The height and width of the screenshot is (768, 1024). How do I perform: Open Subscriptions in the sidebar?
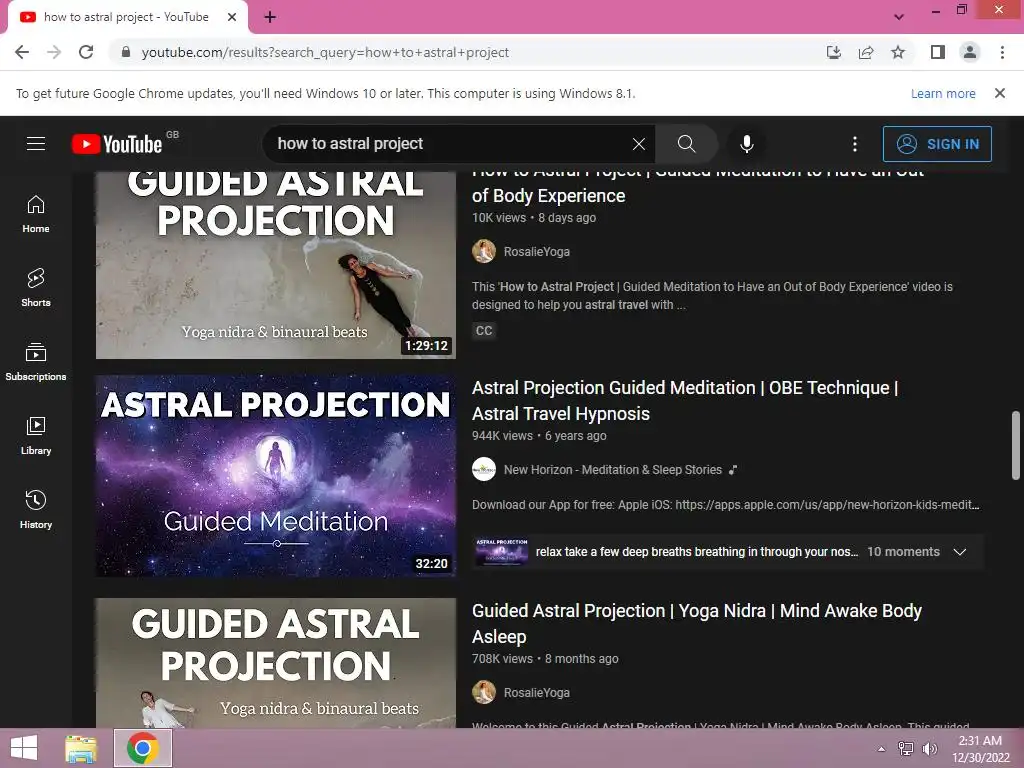click(x=36, y=362)
